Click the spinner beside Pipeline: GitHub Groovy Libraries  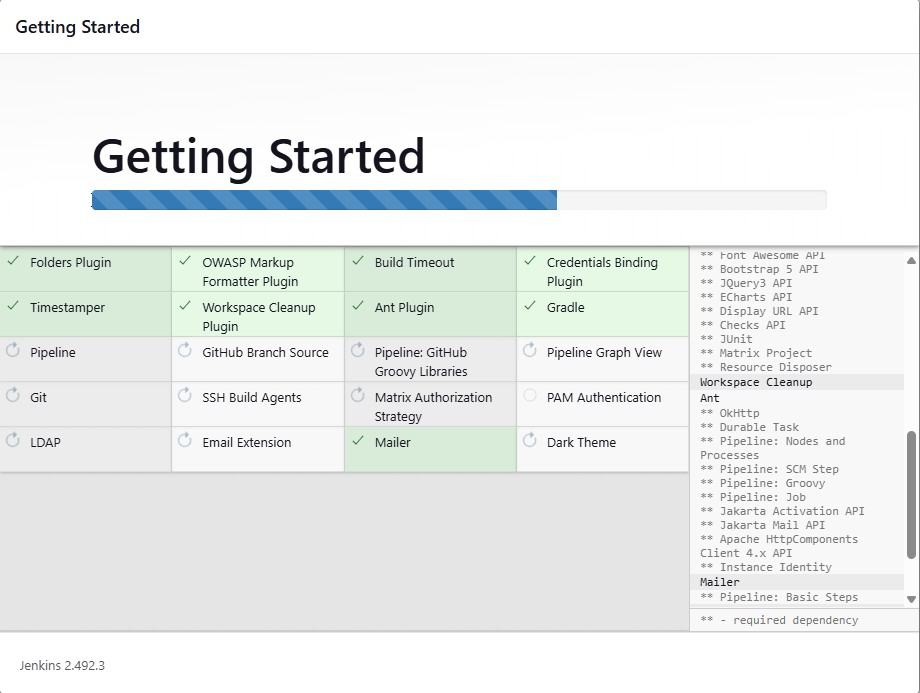(x=358, y=350)
